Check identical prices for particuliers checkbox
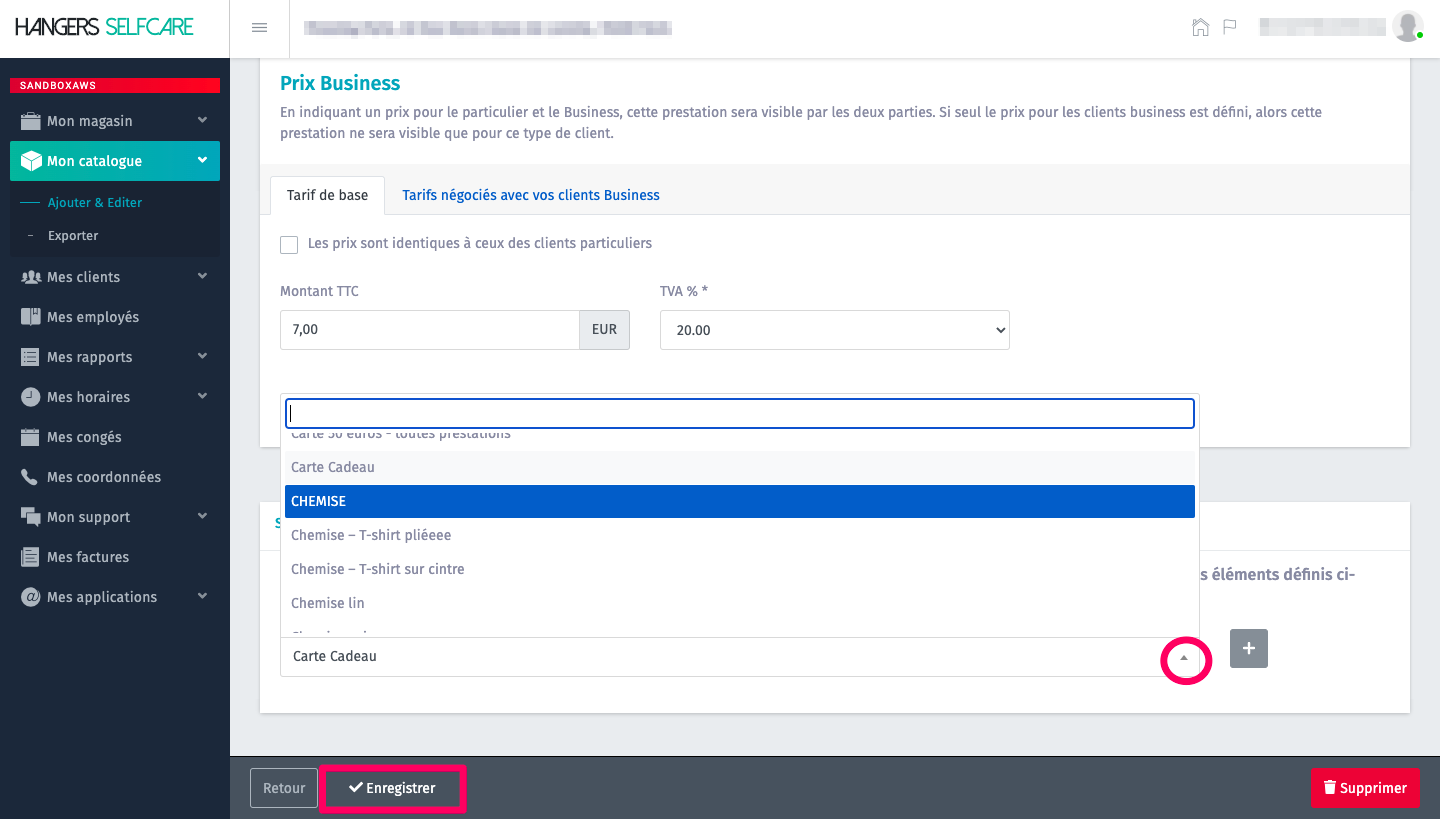This screenshot has height=819, width=1440. (289, 245)
